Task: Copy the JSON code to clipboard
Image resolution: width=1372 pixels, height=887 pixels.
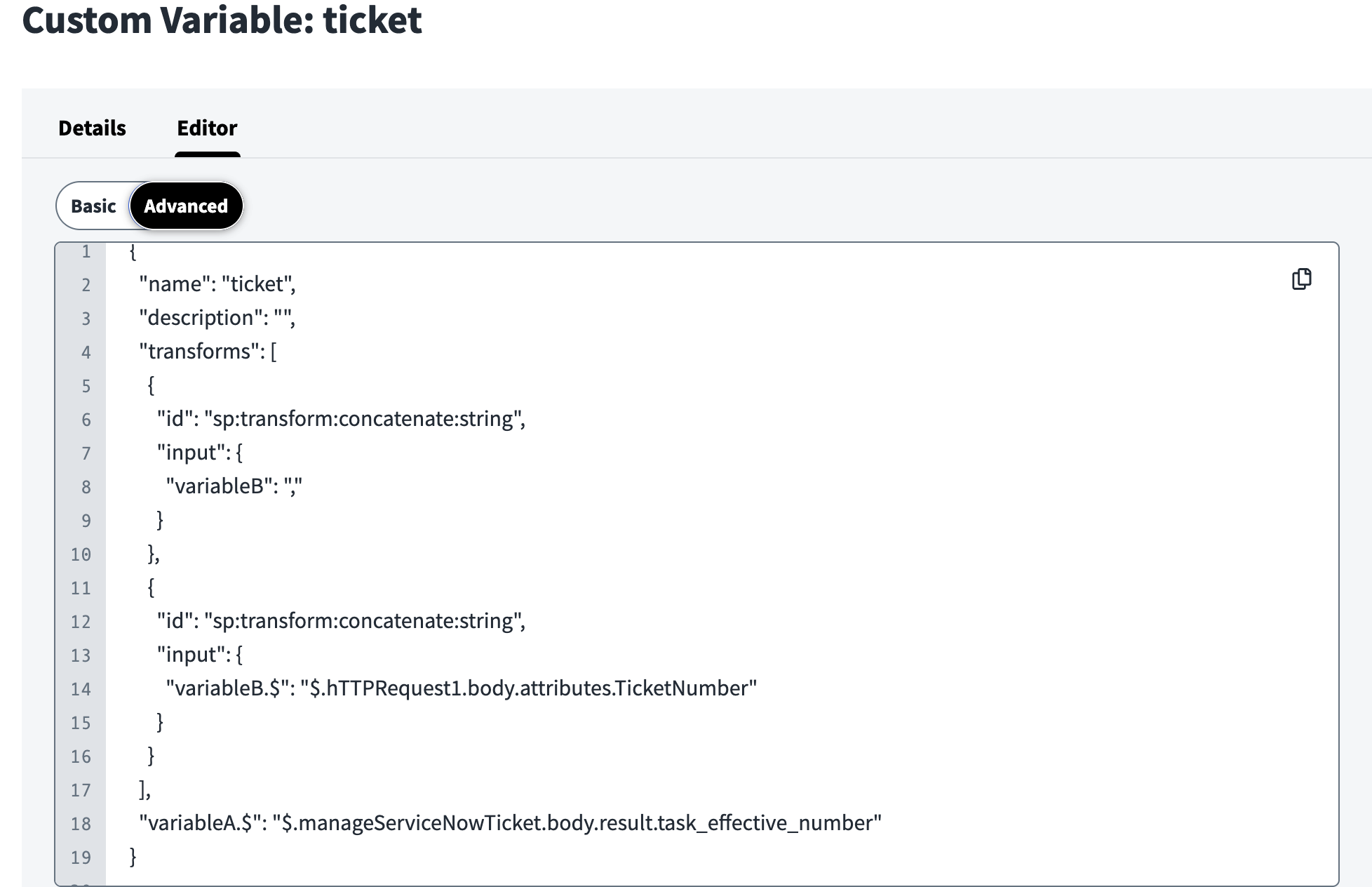Action: tap(1301, 279)
